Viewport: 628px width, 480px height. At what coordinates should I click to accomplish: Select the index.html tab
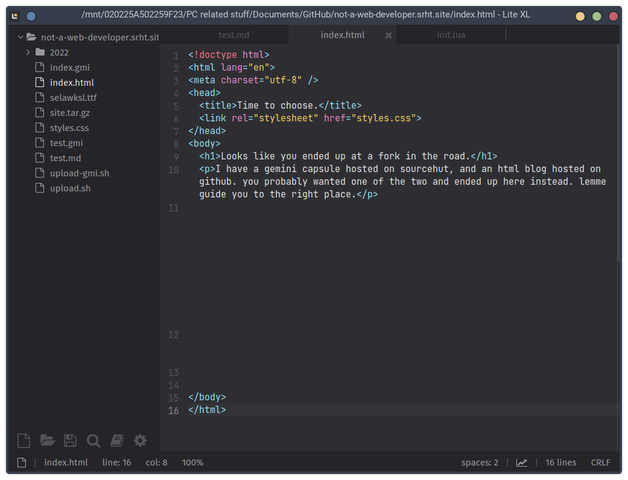[x=342, y=35]
